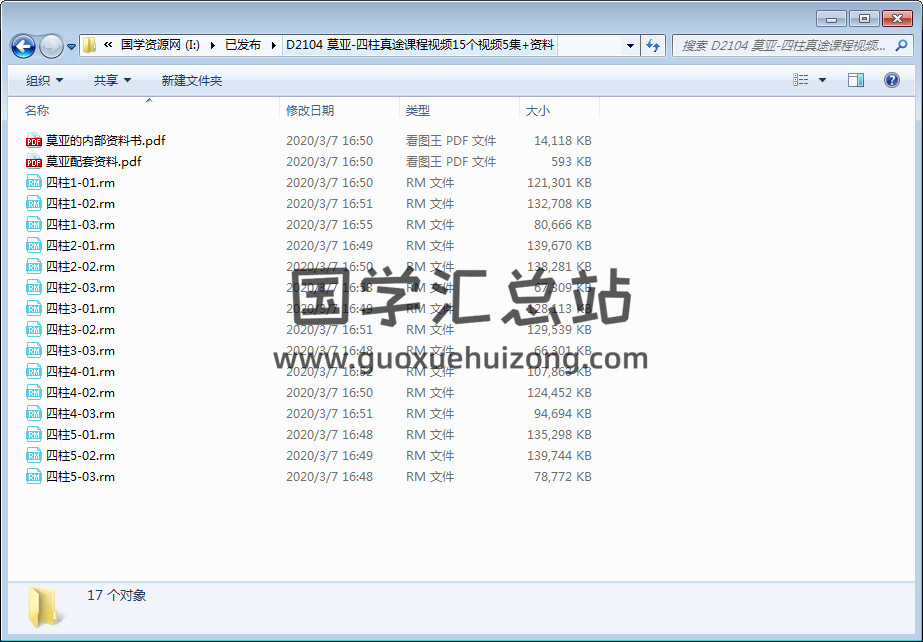
Task: Click the RM icon of 四柱3-01.rm
Action: [x=34, y=309]
